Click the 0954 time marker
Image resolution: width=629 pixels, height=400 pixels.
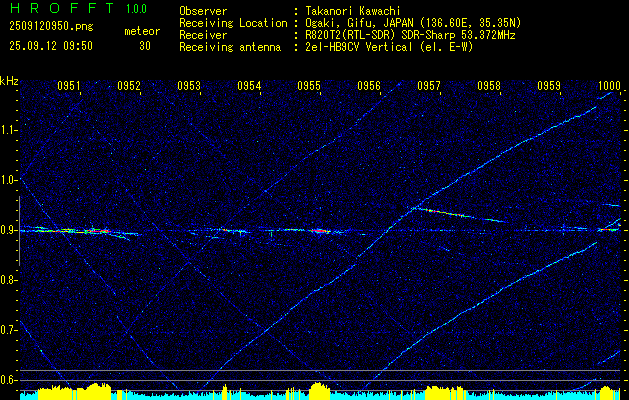click(x=249, y=85)
